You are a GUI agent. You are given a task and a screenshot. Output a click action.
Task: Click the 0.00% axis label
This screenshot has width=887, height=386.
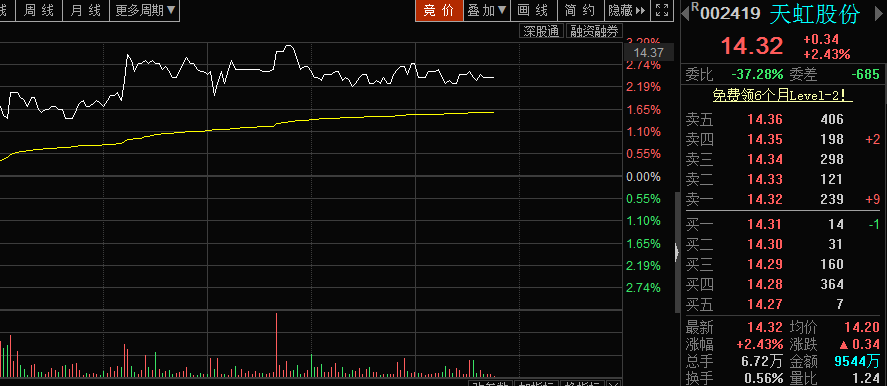click(643, 177)
